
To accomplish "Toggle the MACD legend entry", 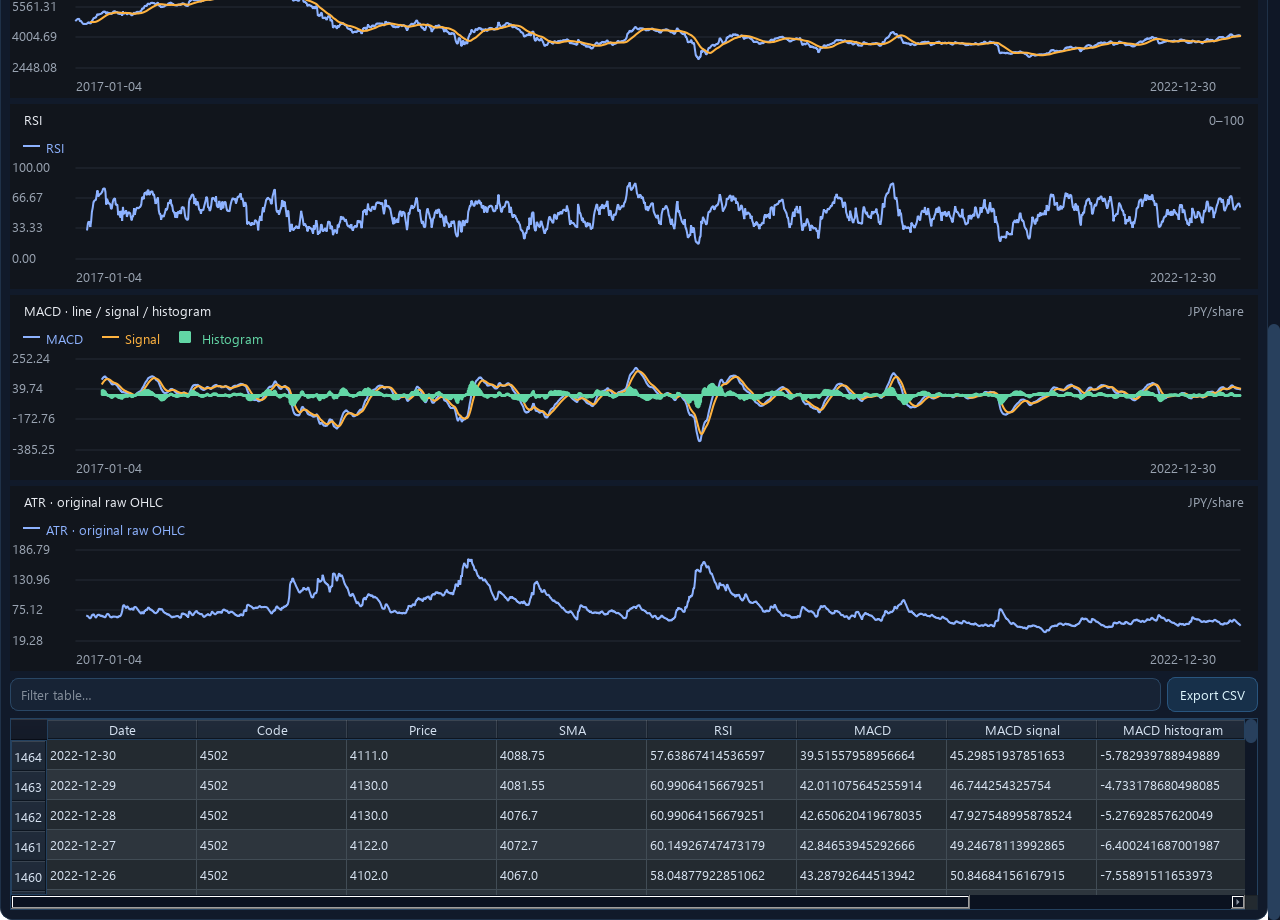I will tap(54, 339).
